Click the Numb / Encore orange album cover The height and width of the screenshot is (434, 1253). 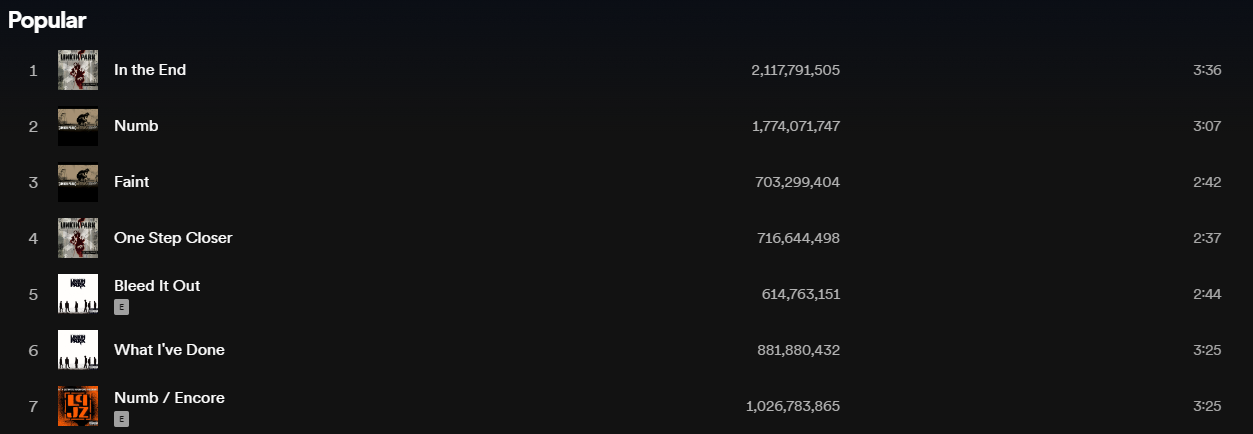click(78, 406)
